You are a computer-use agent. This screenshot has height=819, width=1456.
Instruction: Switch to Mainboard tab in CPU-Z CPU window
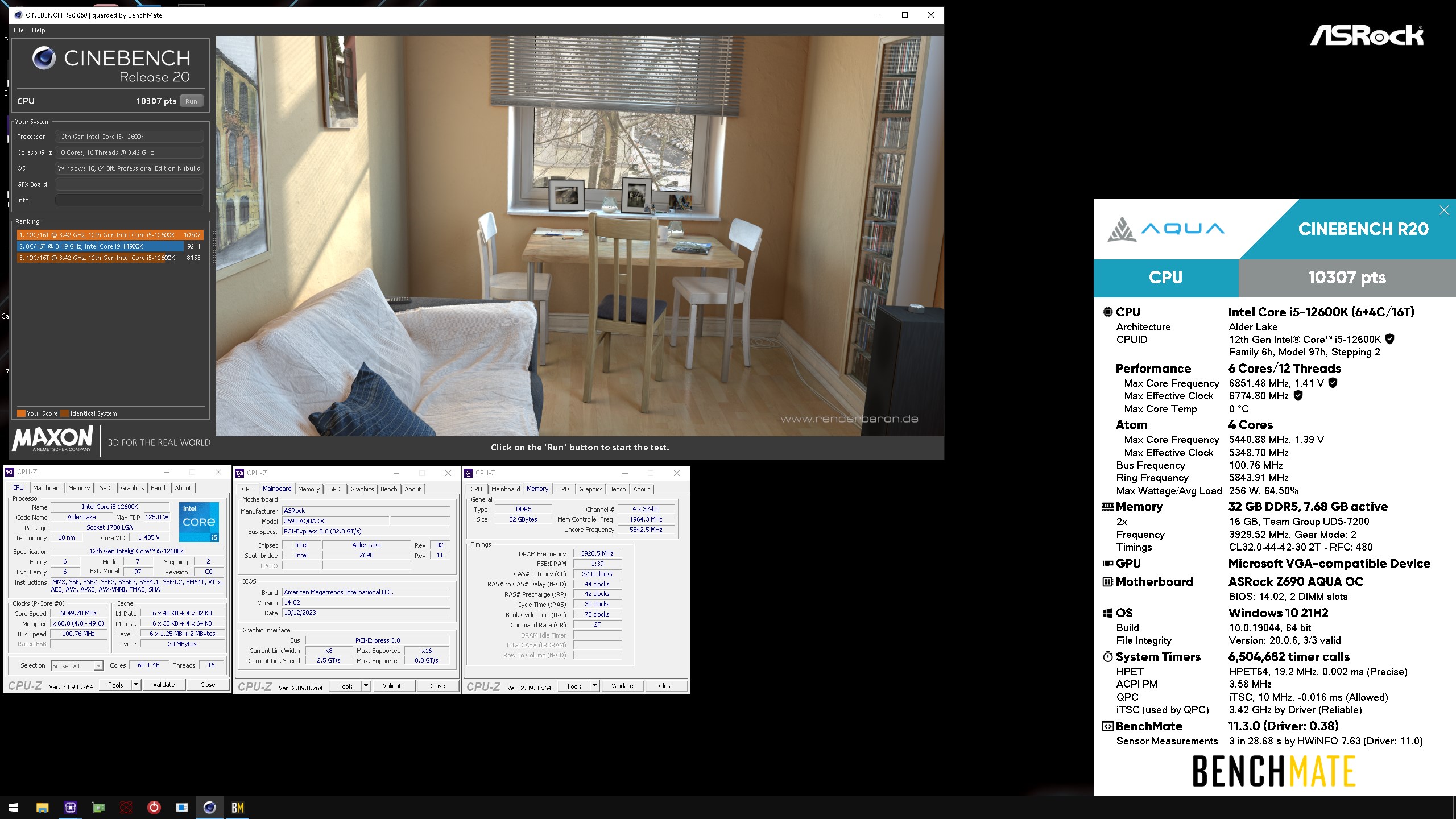click(47, 488)
